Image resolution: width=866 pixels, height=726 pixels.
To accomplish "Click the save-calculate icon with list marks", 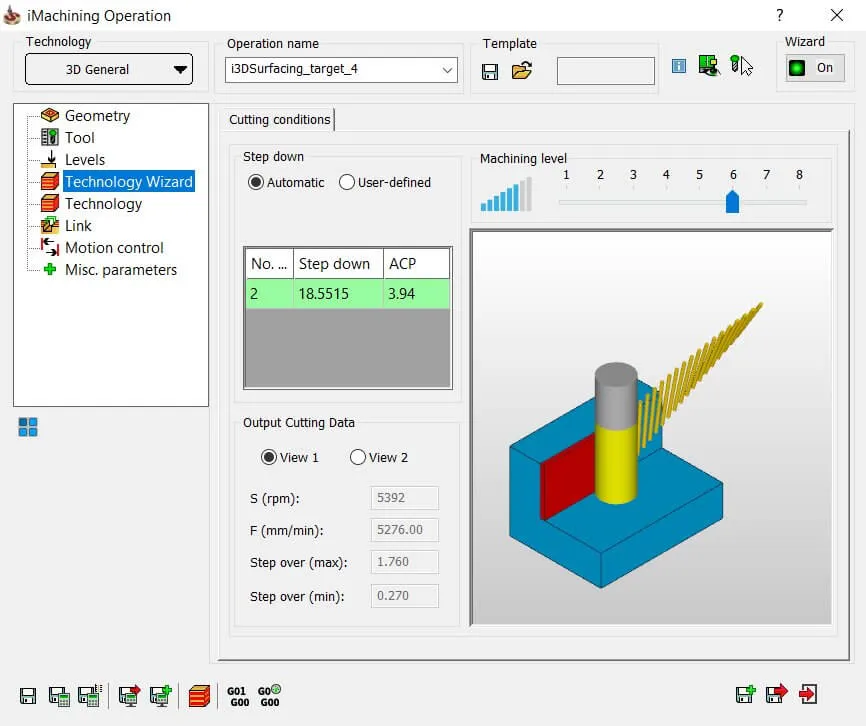I will (x=90, y=695).
